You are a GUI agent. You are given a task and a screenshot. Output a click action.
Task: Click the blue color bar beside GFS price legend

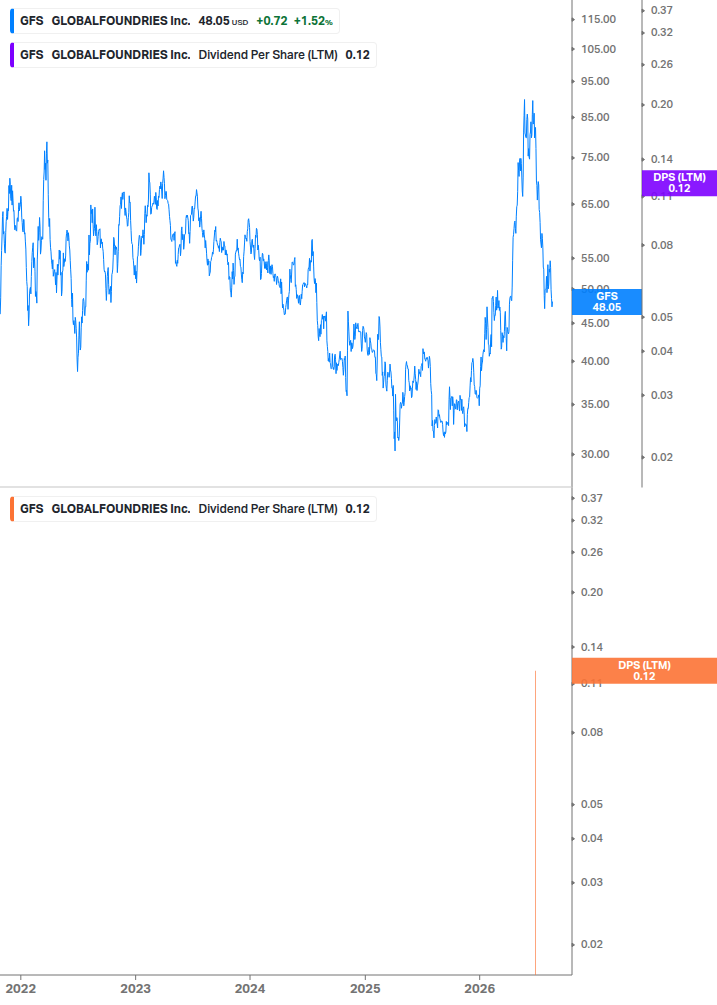click(x=12, y=21)
